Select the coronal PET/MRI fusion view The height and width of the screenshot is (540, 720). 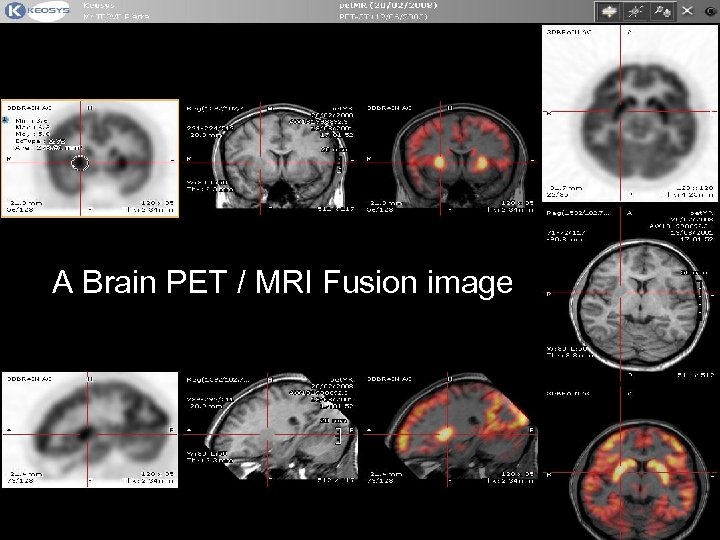point(450,158)
